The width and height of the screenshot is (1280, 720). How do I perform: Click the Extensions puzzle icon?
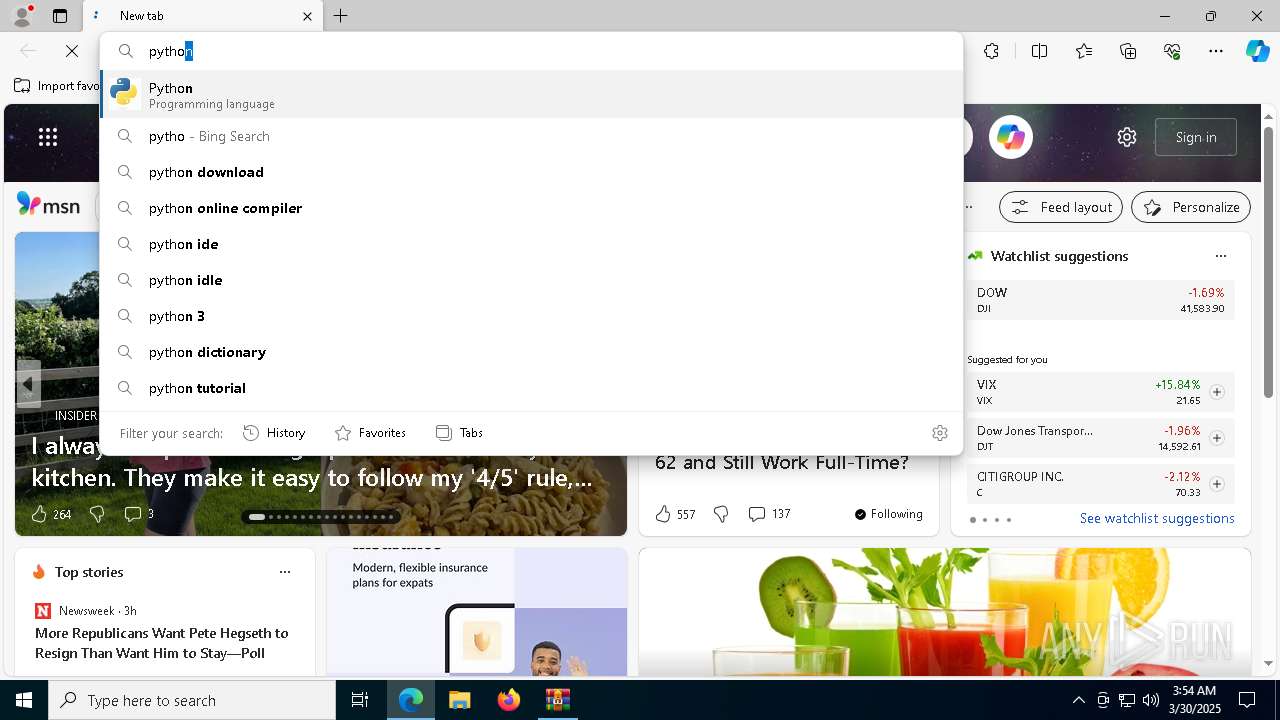[x=991, y=51]
